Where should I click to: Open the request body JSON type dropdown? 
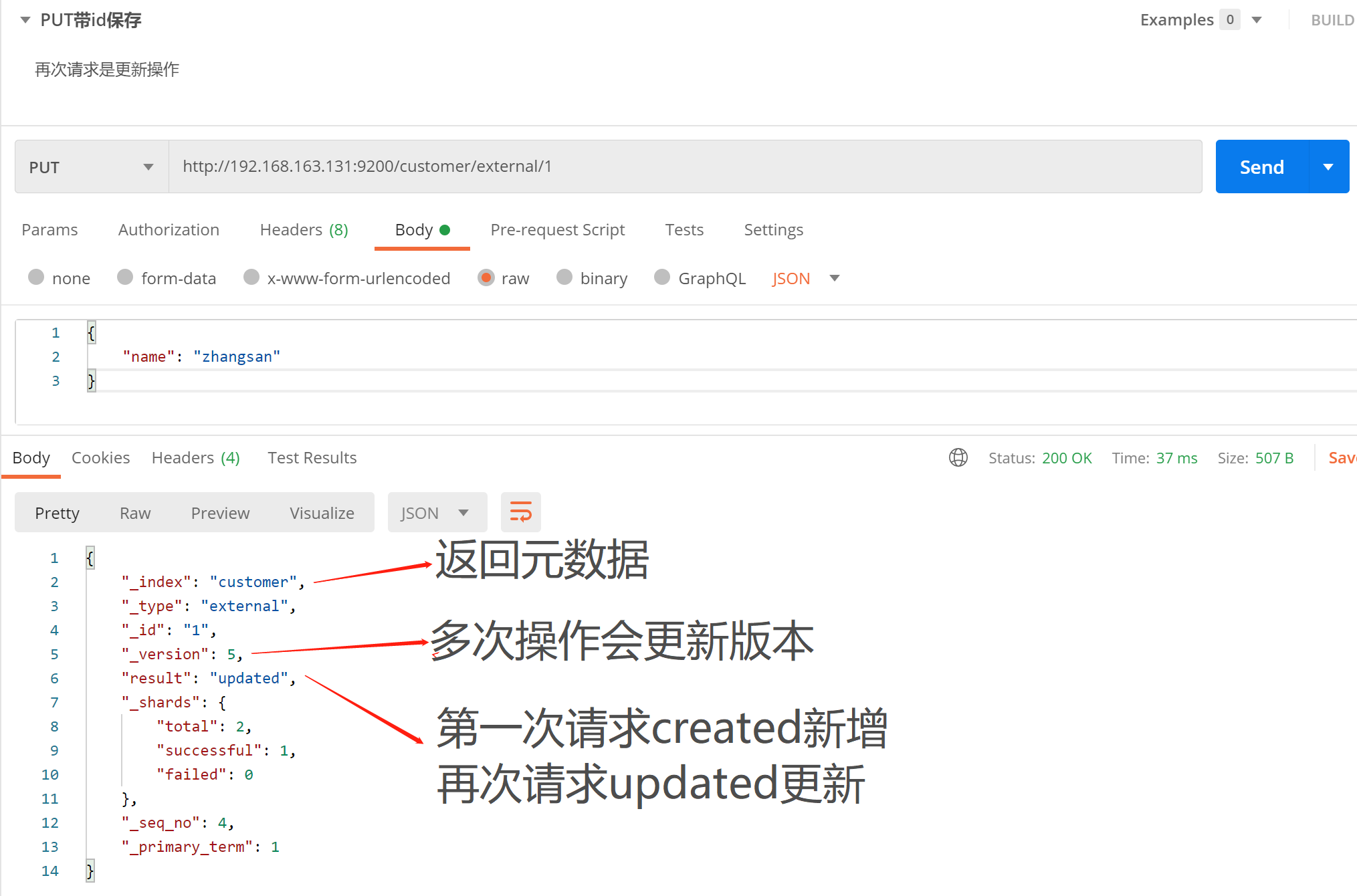[805, 278]
